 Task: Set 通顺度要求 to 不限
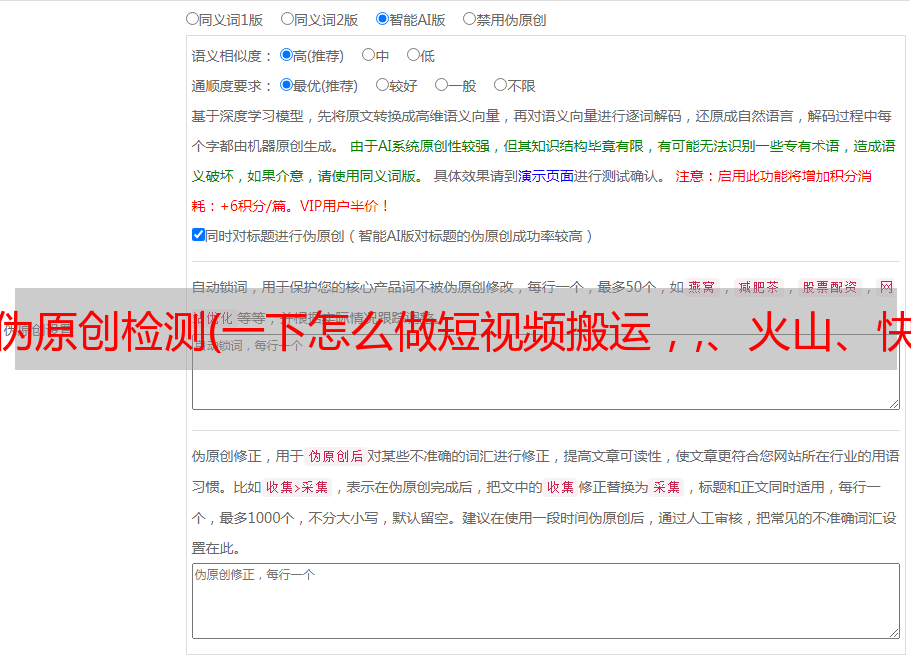point(500,85)
